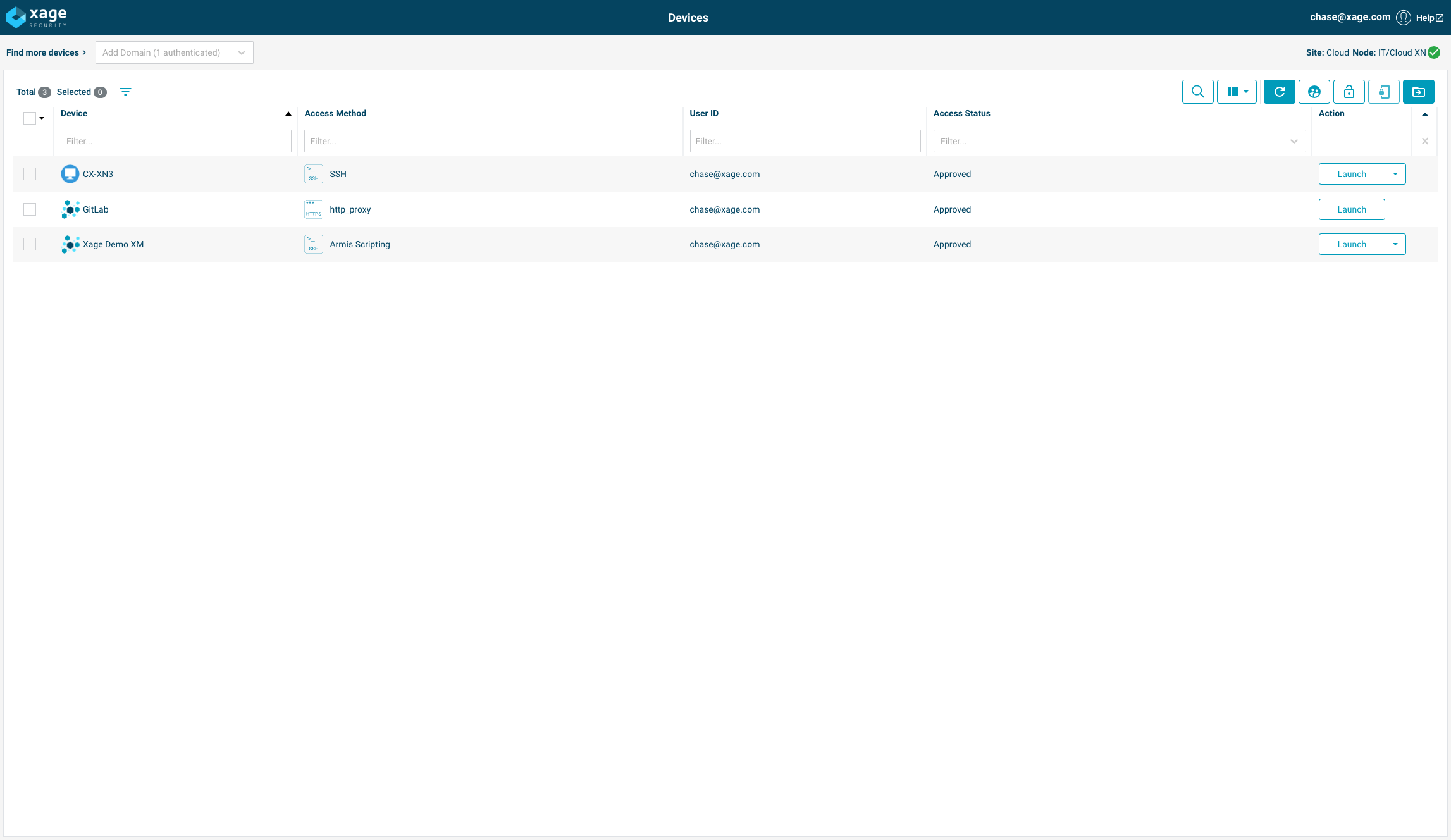Image resolution: width=1451 pixels, height=840 pixels.
Task: Open Launch options arrow for CX-XN3
Action: click(x=1395, y=174)
